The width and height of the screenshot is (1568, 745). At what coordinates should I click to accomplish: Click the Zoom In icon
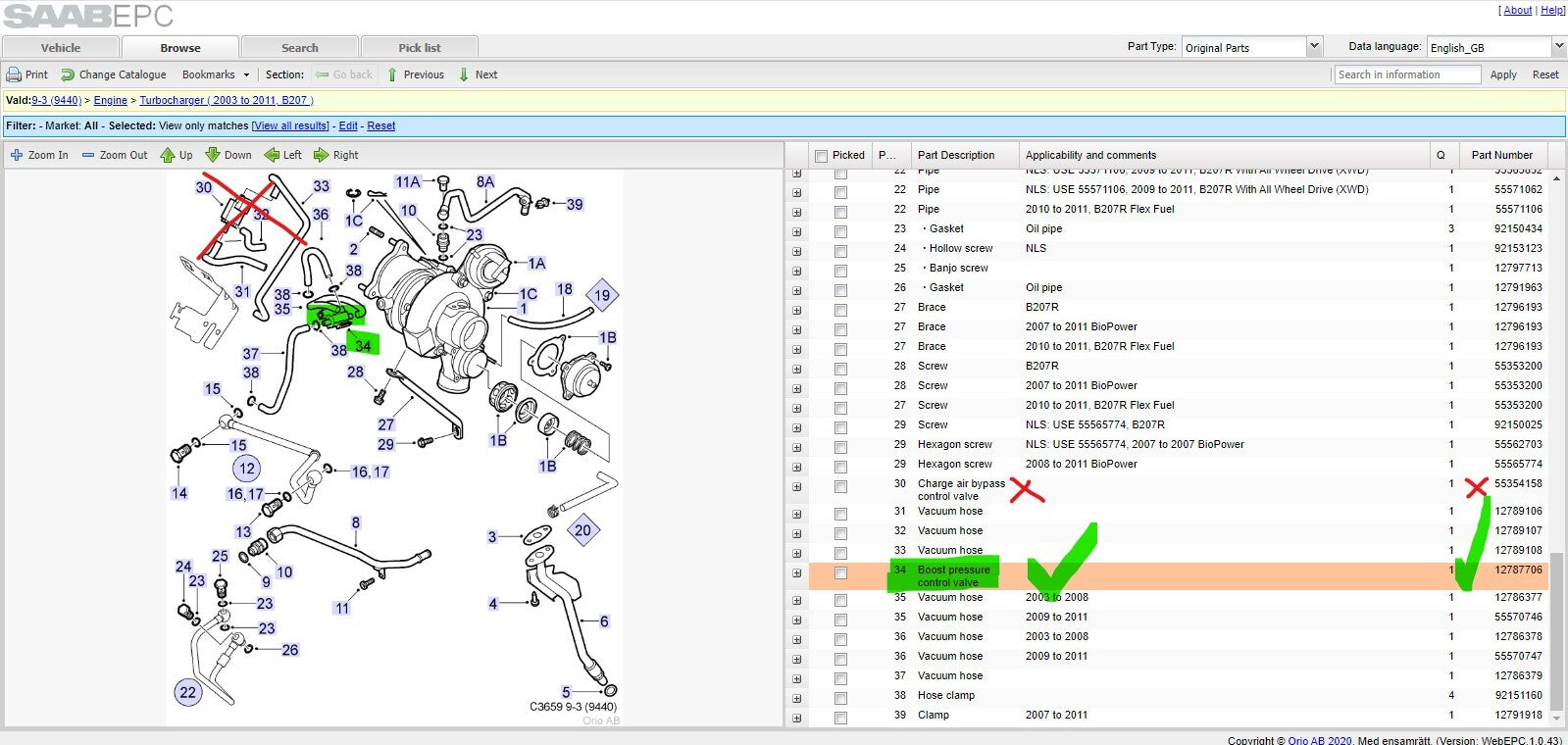pos(16,155)
